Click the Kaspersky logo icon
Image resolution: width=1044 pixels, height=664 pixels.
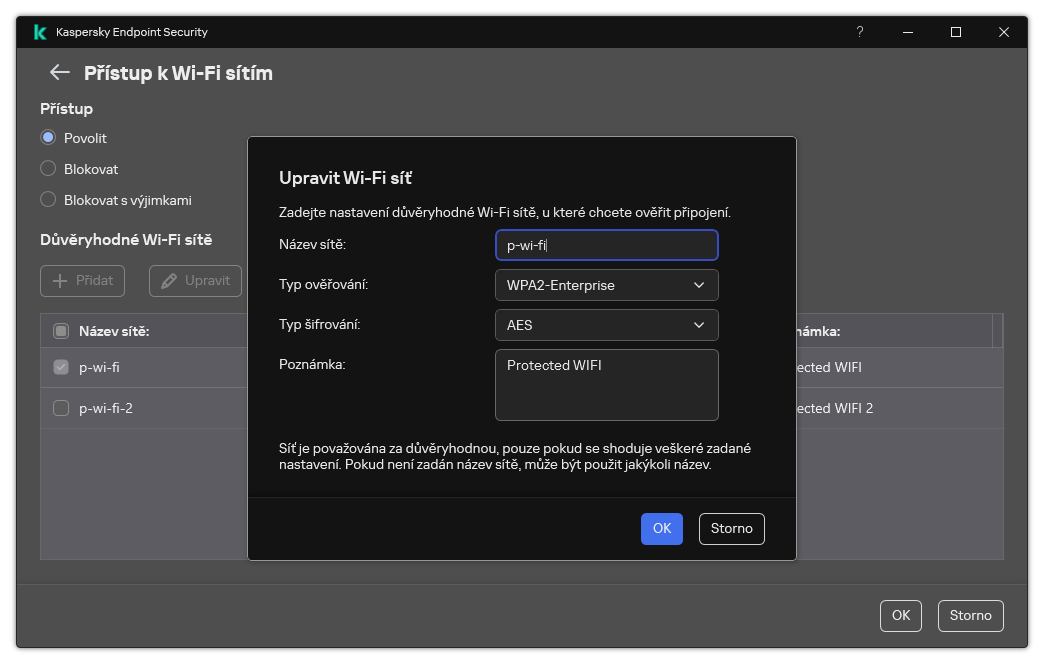click(x=40, y=32)
